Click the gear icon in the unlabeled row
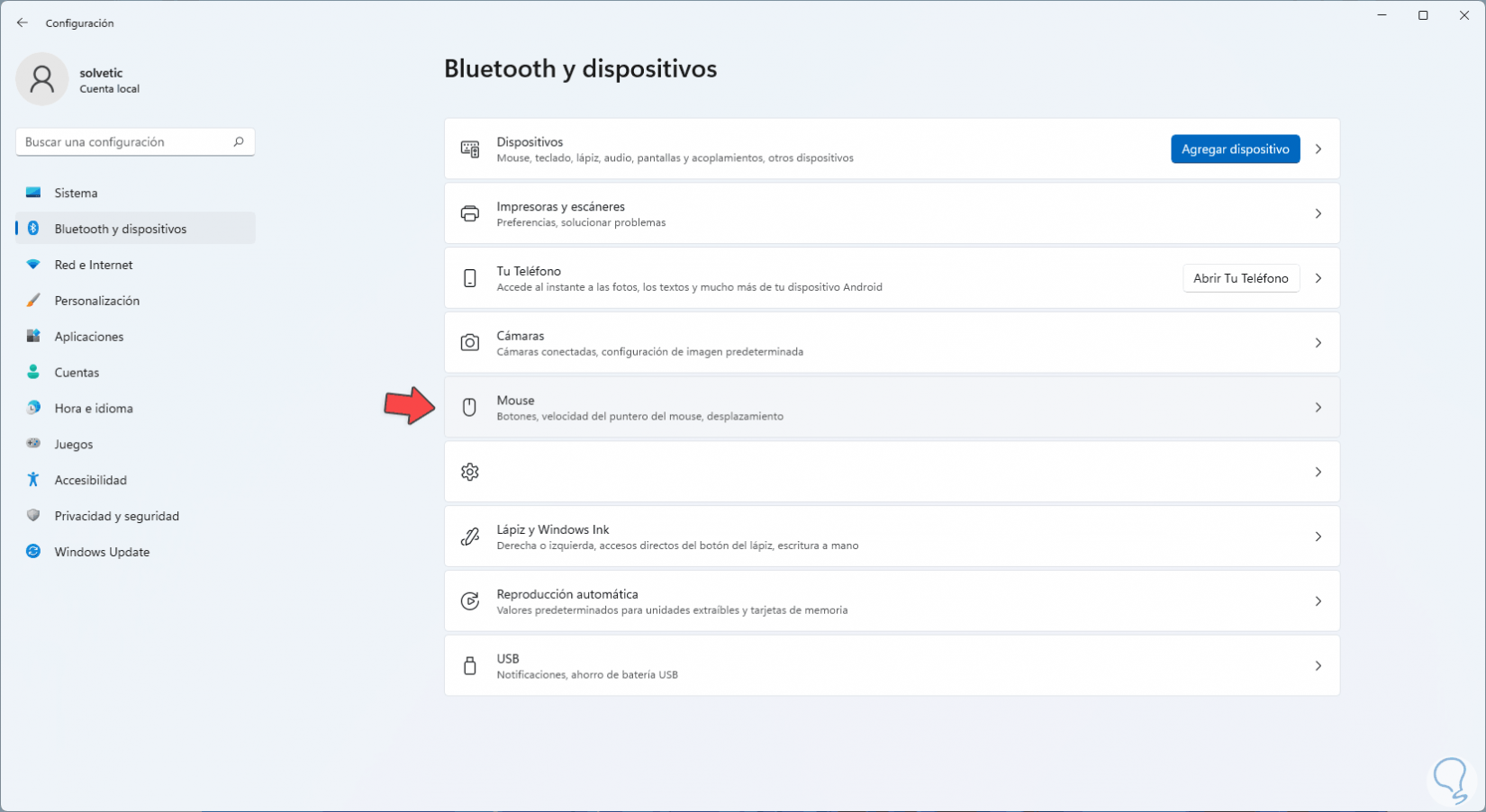 [469, 473]
